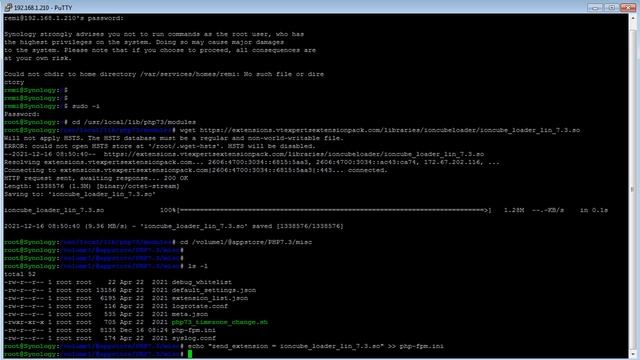Click the 'HTTP request sent, awaiting response... 200 OK' line

[96, 178]
